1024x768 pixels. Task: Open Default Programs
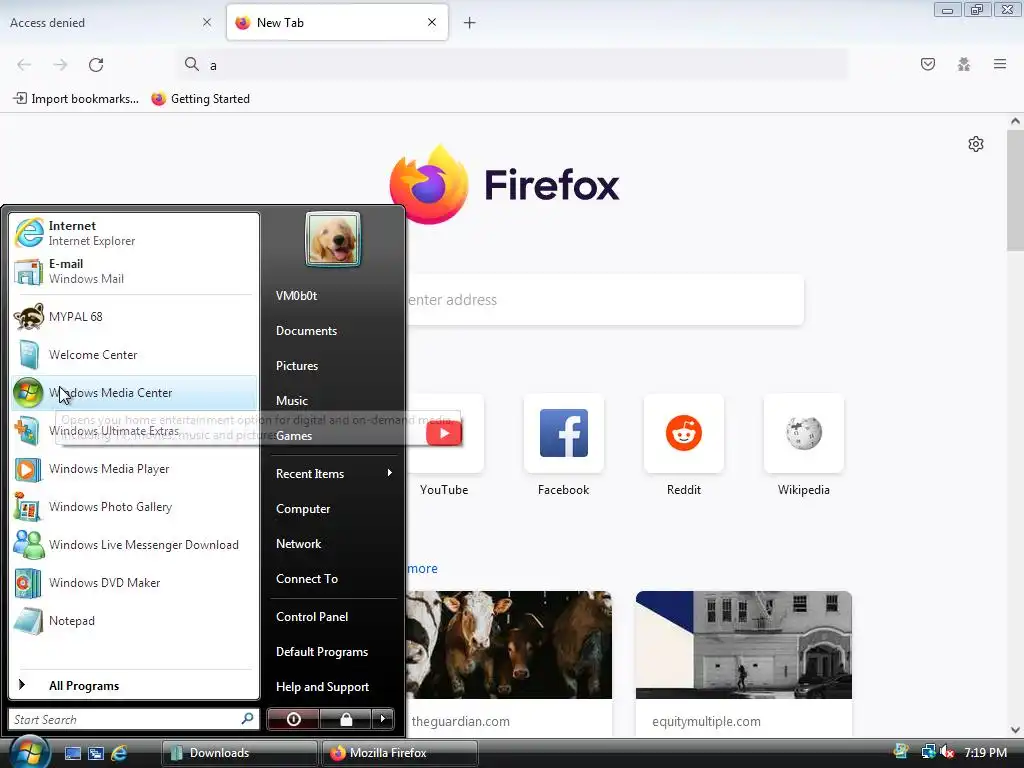click(333, 652)
